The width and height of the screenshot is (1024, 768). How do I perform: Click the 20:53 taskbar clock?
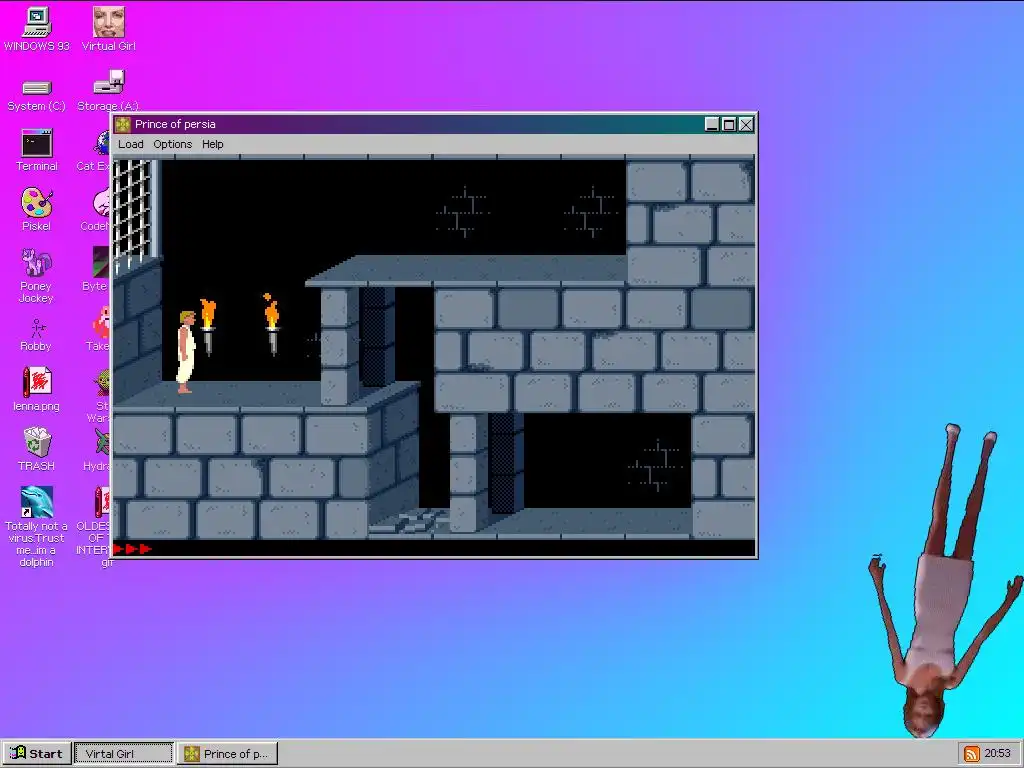[997, 754]
